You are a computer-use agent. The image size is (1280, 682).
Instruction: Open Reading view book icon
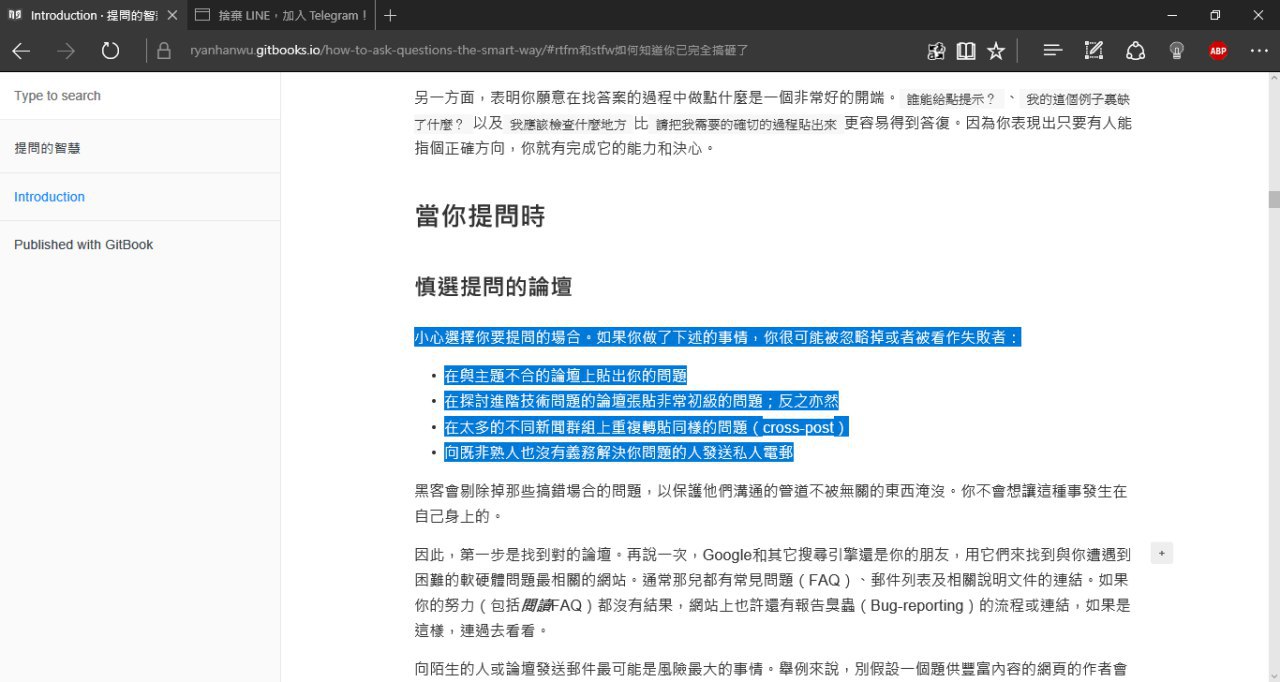965,51
